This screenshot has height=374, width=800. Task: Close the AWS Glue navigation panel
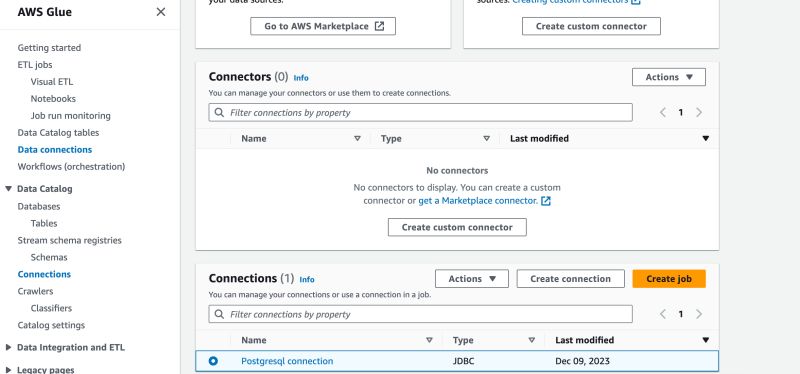click(161, 12)
